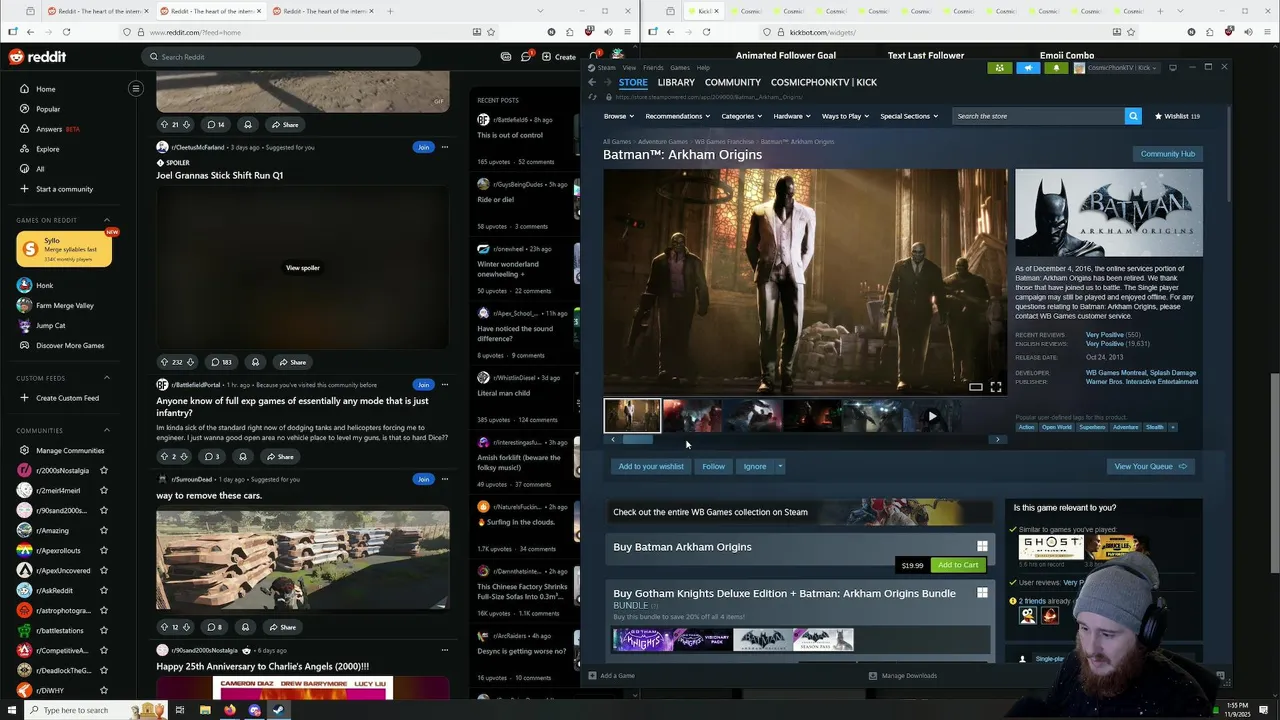Collapse Reddit sidebar with the hamburger button

pos(136,89)
